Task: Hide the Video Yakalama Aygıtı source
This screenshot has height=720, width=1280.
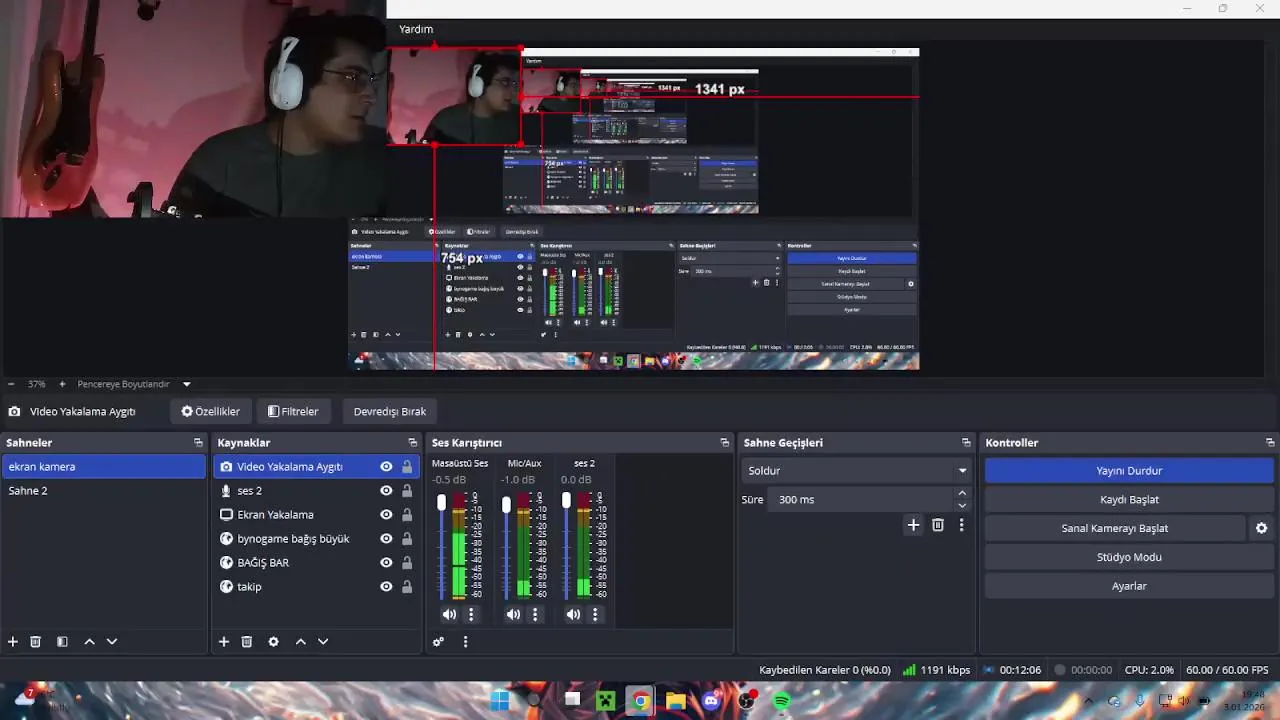Action: pyautogui.click(x=386, y=467)
